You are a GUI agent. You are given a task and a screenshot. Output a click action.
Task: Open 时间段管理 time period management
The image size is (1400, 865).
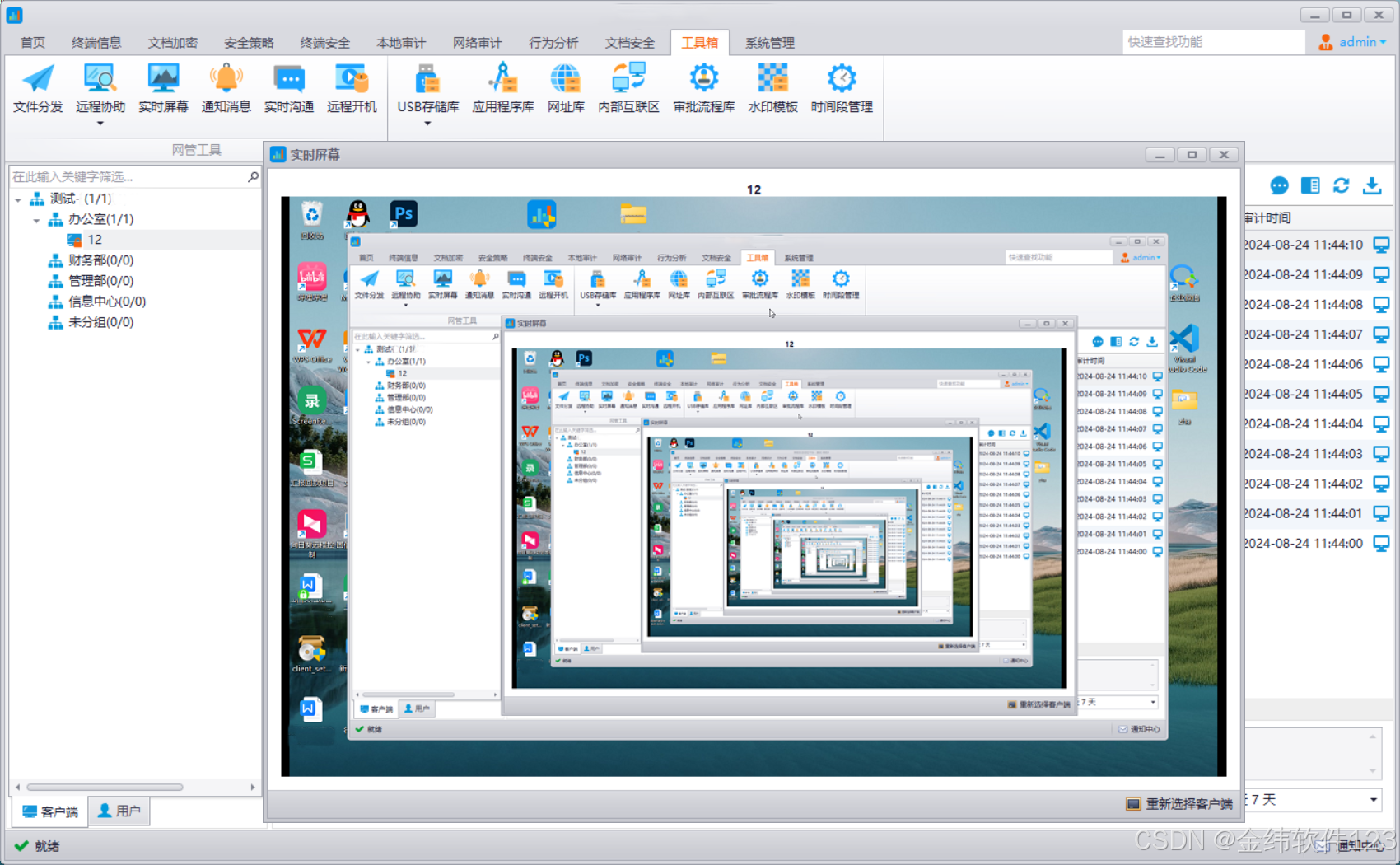coord(842,88)
